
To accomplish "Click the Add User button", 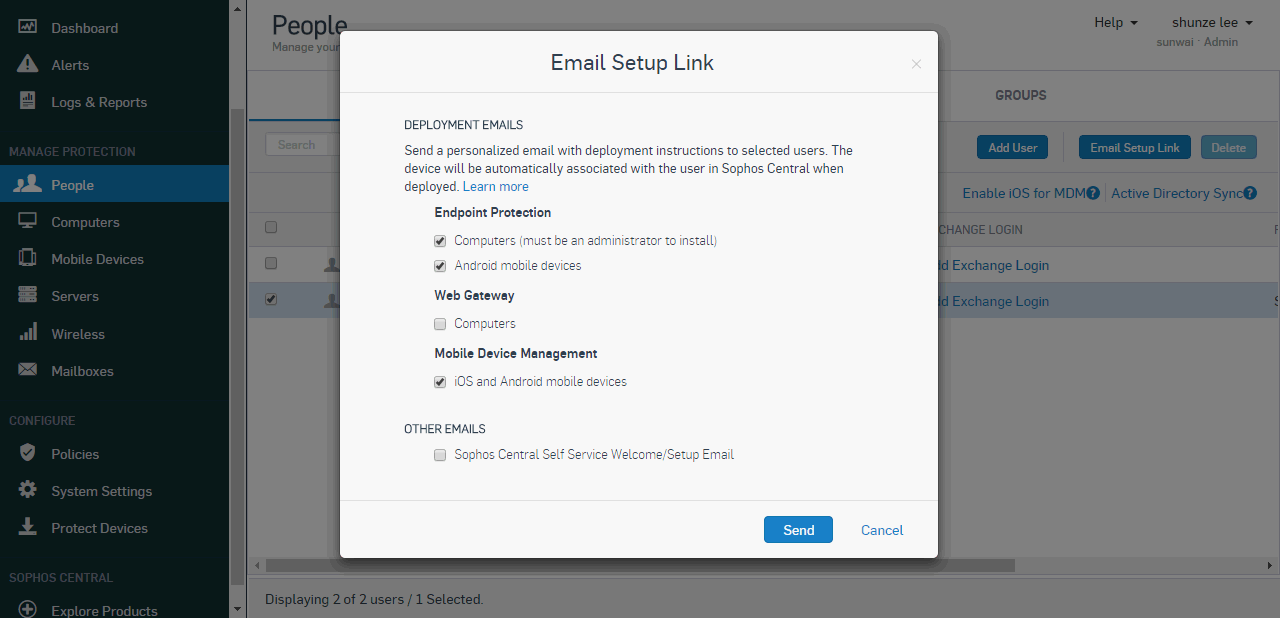I will pyautogui.click(x=1012, y=147).
